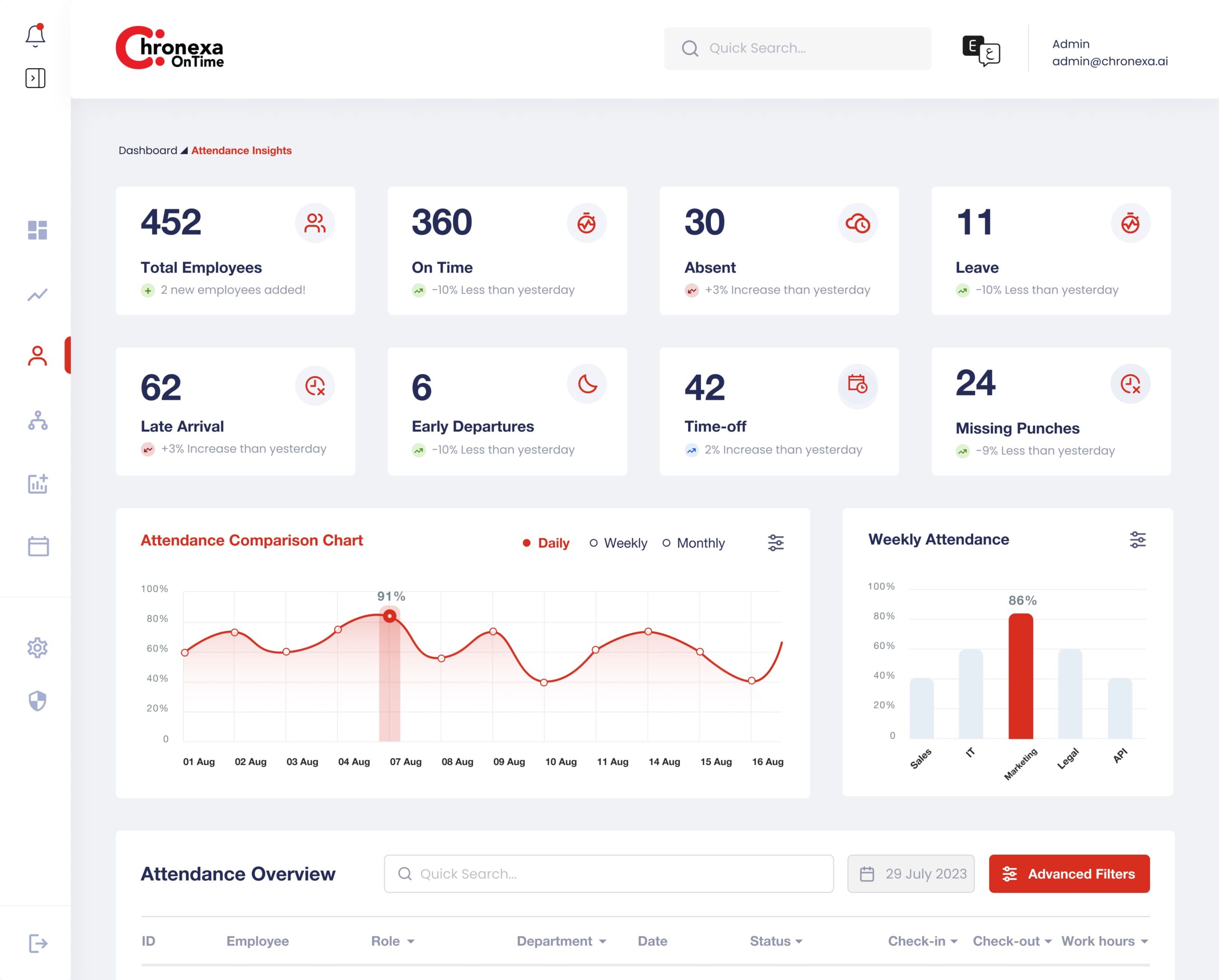Select the Weekly chart view option
The width and height of the screenshot is (1219, 980).
619,543
